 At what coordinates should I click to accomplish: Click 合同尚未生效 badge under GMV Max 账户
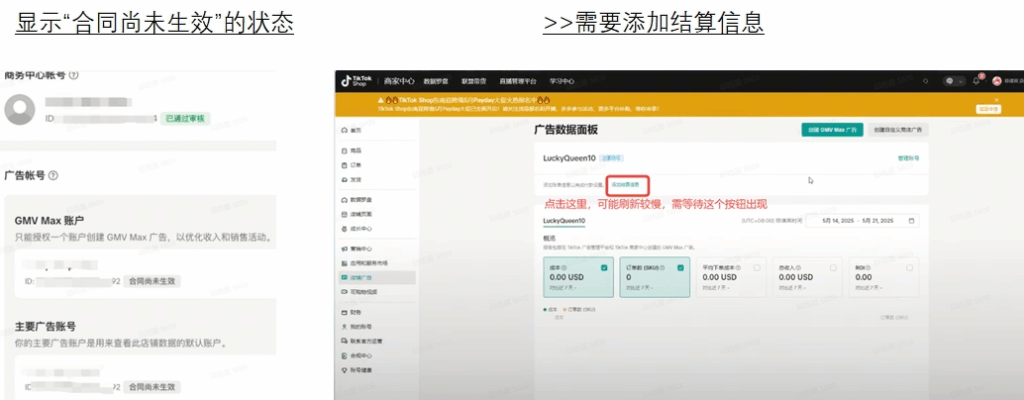click(x=152, y=281)
